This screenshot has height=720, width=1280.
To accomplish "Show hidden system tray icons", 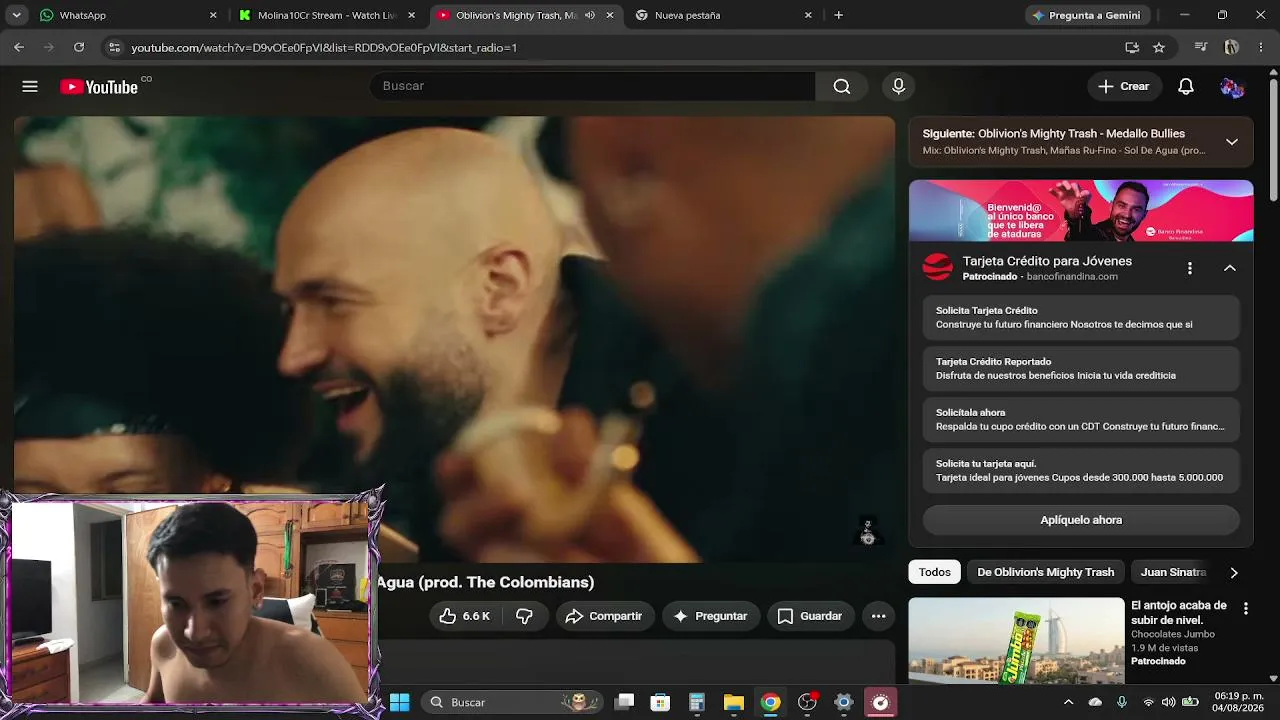I will tap(1068, 702).
